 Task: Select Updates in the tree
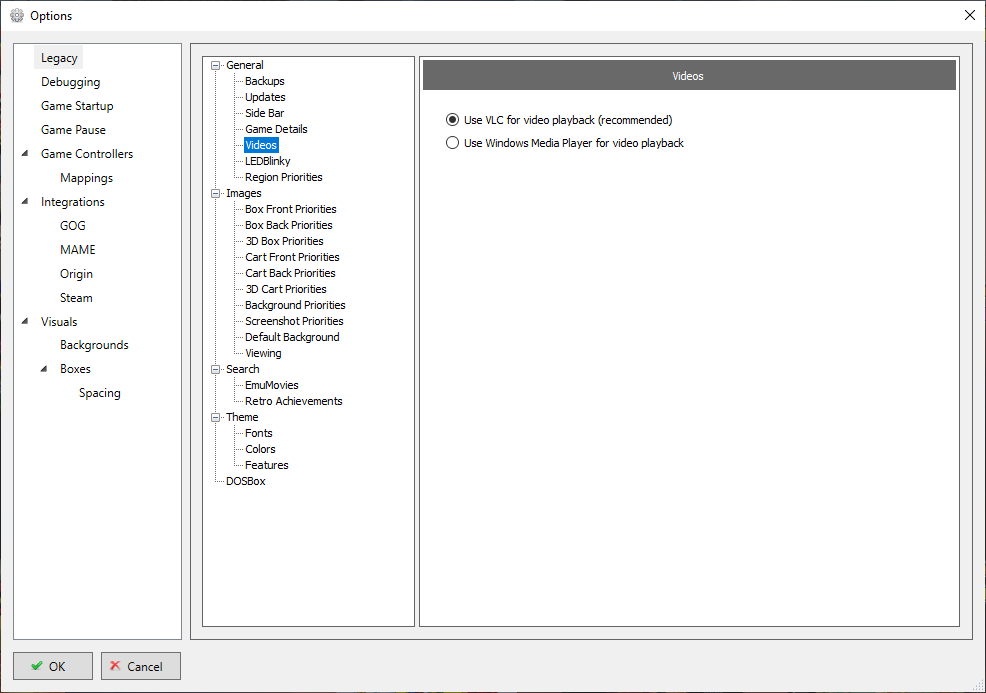tap(265, 97)
